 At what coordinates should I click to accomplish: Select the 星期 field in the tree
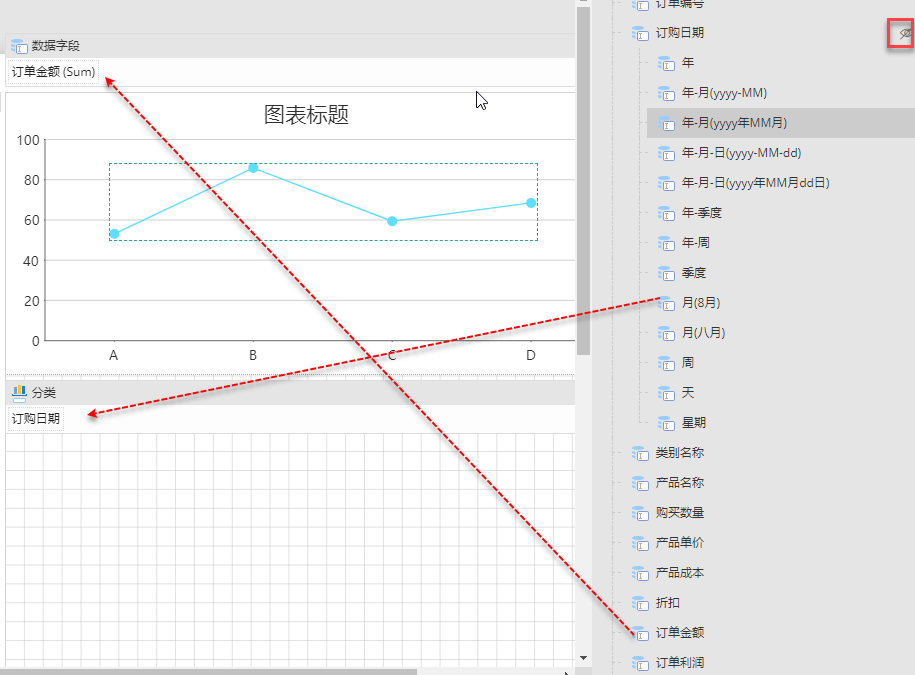pyautogui.click(x=693, y=423)
